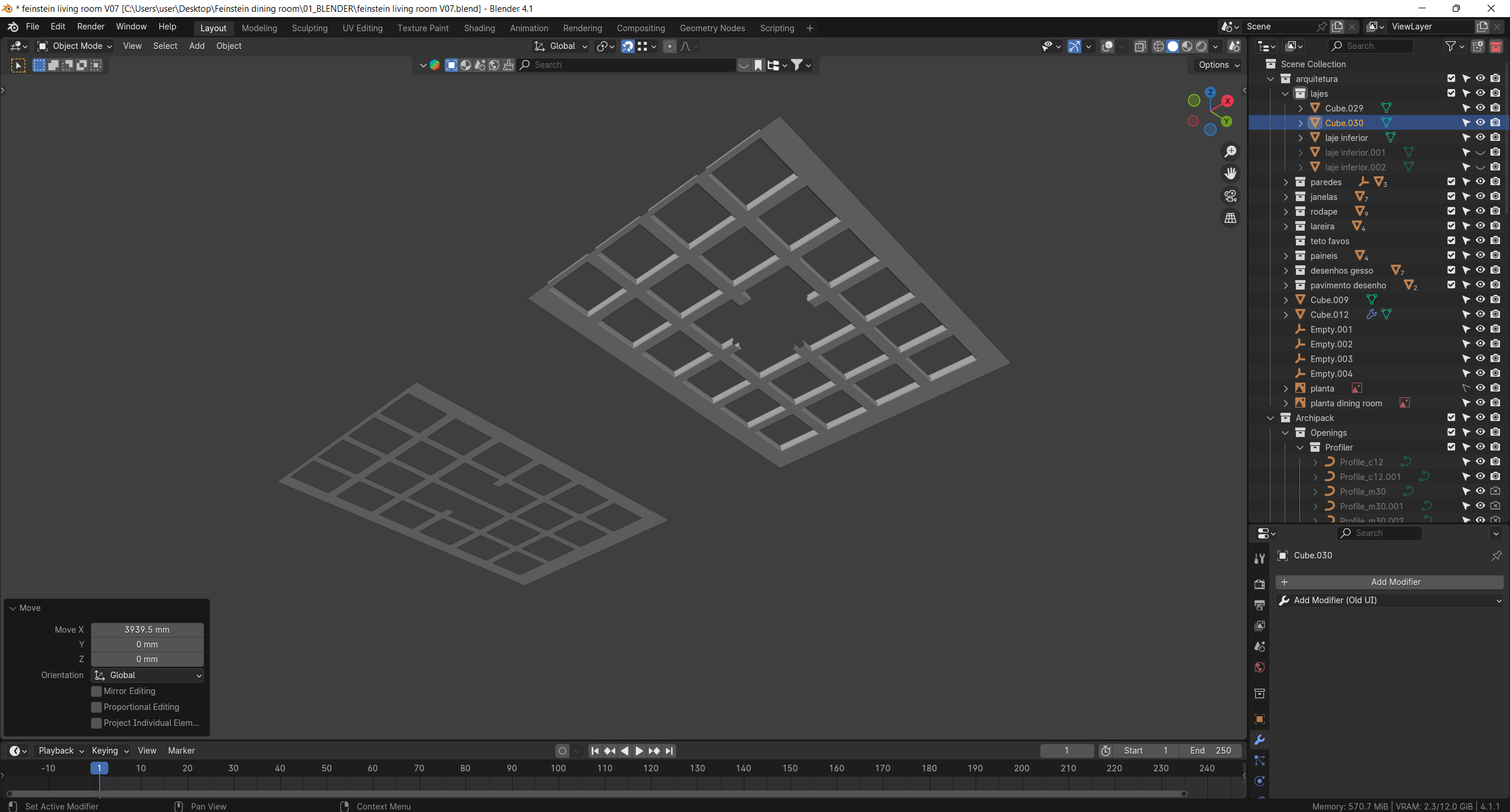This screenshot has height=812, width=1510.
Task: Toggle X-ray viewport icon
Action: click(x=1140, y=46)
